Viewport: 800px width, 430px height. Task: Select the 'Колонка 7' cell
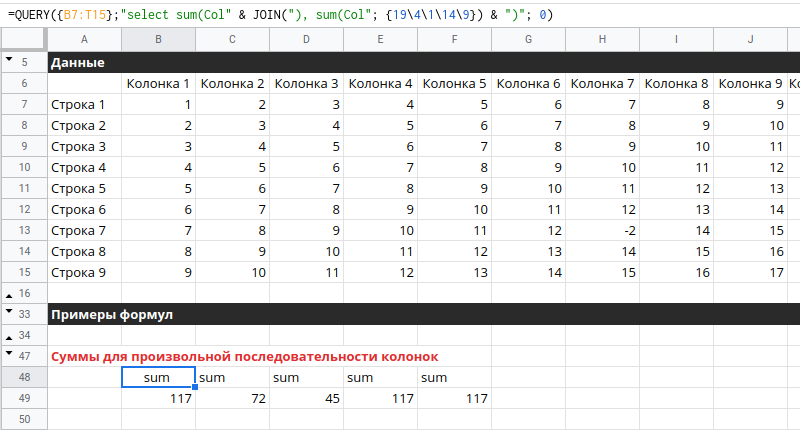point(602,84)
